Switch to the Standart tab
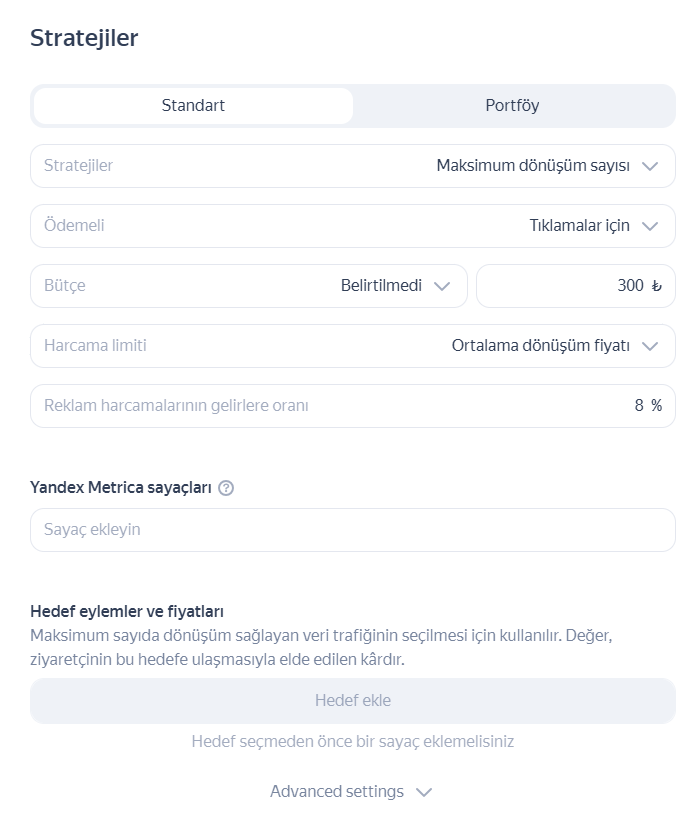694x821 pixels. [193, 106]
